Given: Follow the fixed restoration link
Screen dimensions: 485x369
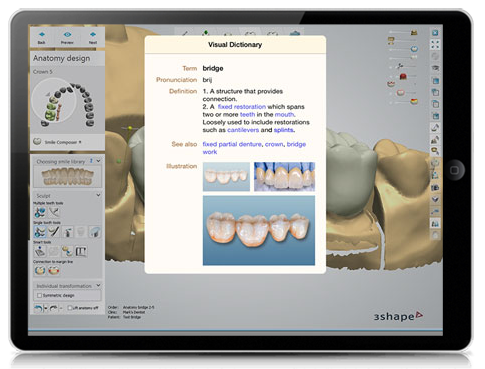Looking at the screenshot, I should pyautogui.click(x=242, y=107).
